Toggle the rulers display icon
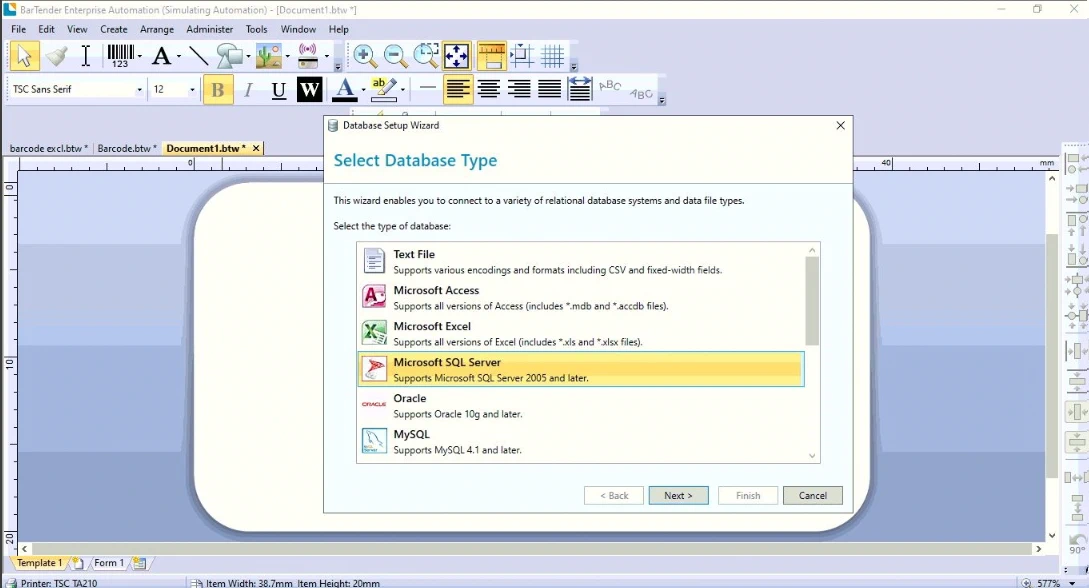The image size is (1089, 588). point(491,56)
